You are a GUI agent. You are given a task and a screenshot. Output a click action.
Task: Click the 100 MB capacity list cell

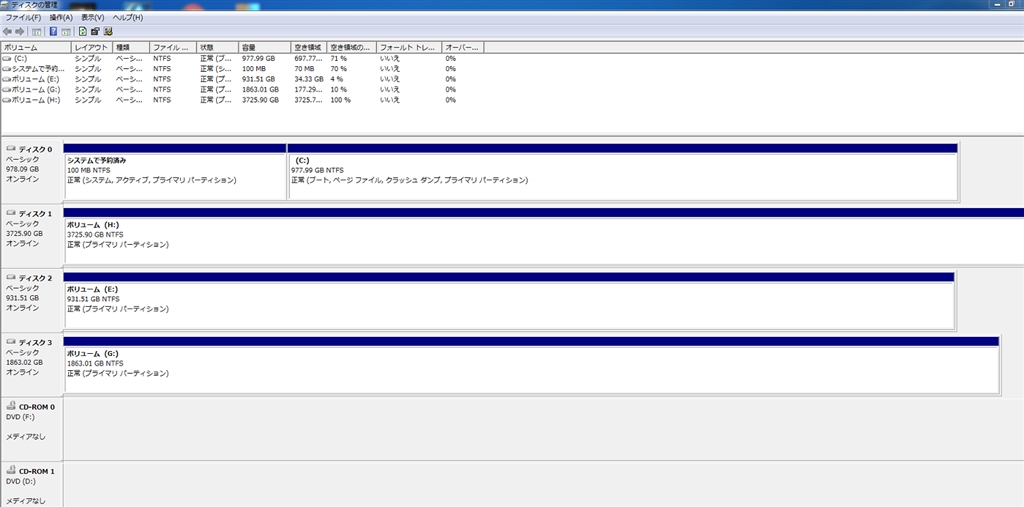coord(253,69)
